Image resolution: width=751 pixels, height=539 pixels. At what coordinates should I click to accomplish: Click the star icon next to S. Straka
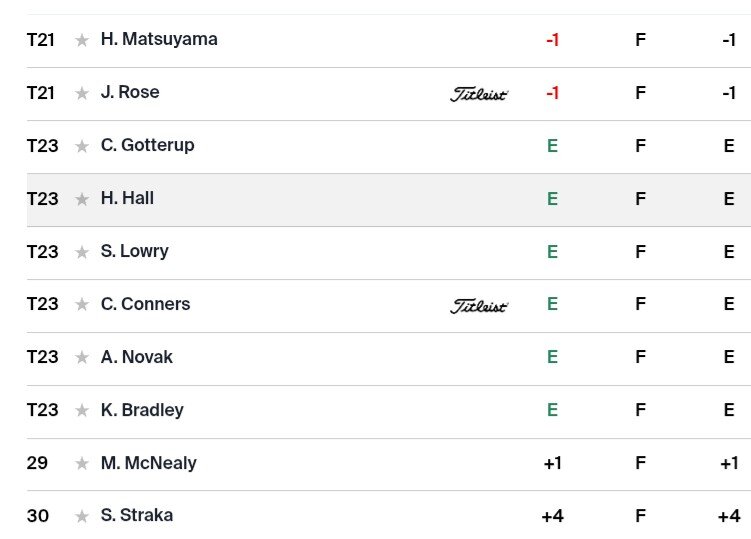82,516
